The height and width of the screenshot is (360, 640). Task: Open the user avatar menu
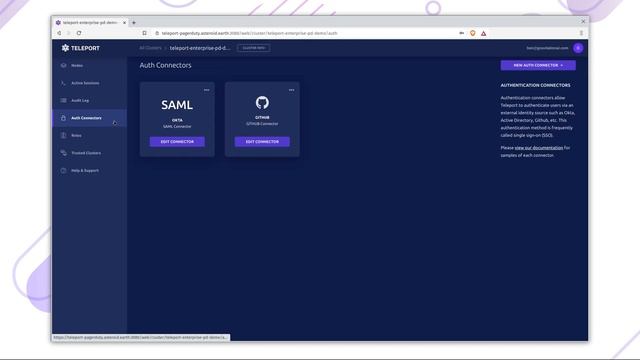[x=578, y=48]
